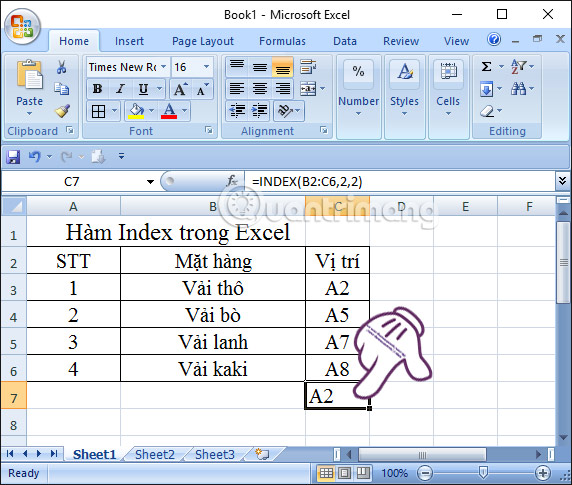This screenshot has height=485, width=572.
Task: Expand borders dropdown arrow
Action: click(114, 111)
